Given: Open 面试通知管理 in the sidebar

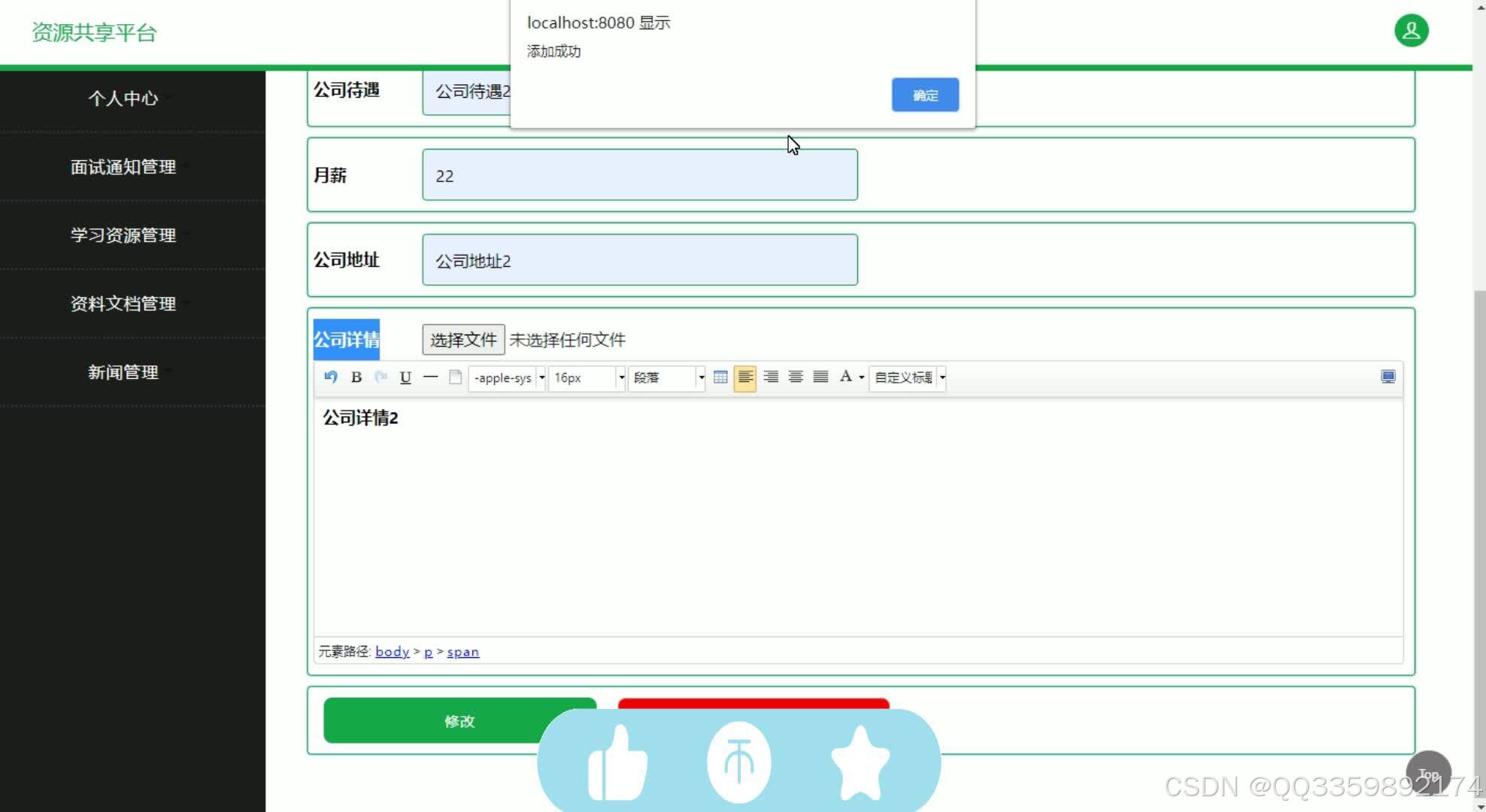Looking at the screenshot, I should 123,167.
